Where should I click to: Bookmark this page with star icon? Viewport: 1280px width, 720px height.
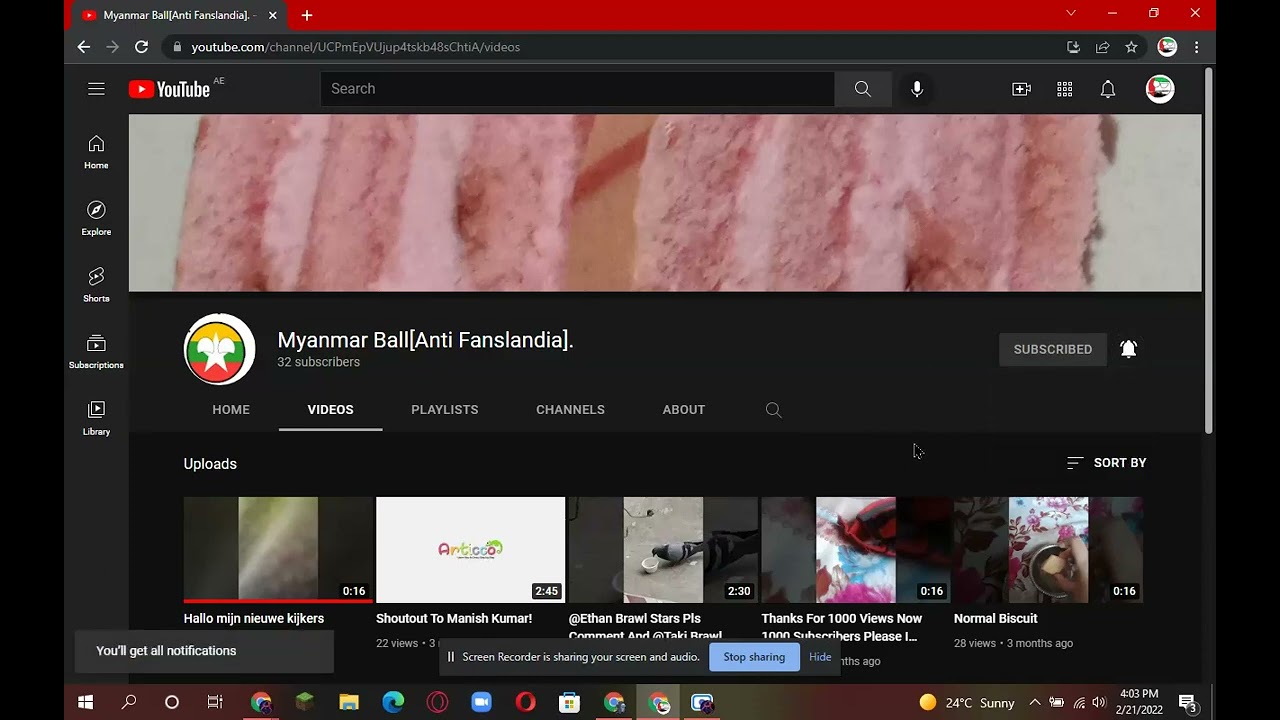[x=1131, y=47]
